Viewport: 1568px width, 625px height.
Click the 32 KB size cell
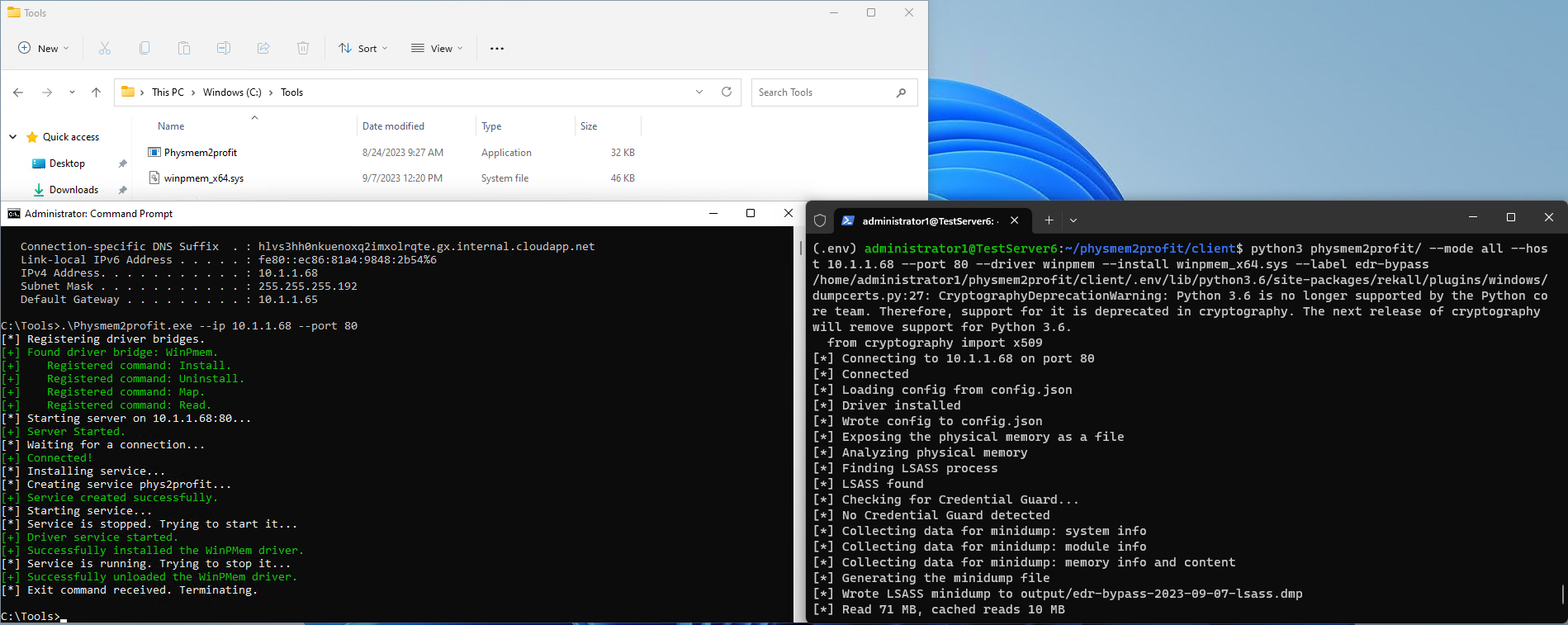(623, 153)
